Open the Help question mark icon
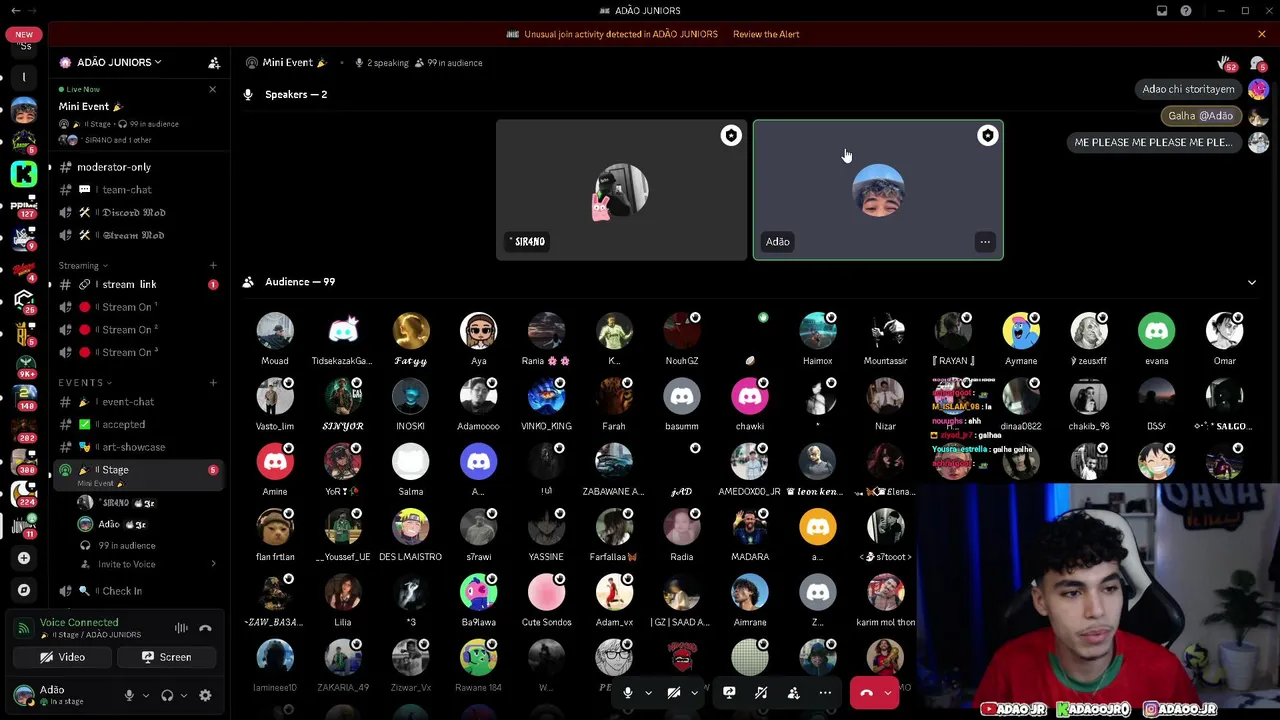 click(1186, 11)
